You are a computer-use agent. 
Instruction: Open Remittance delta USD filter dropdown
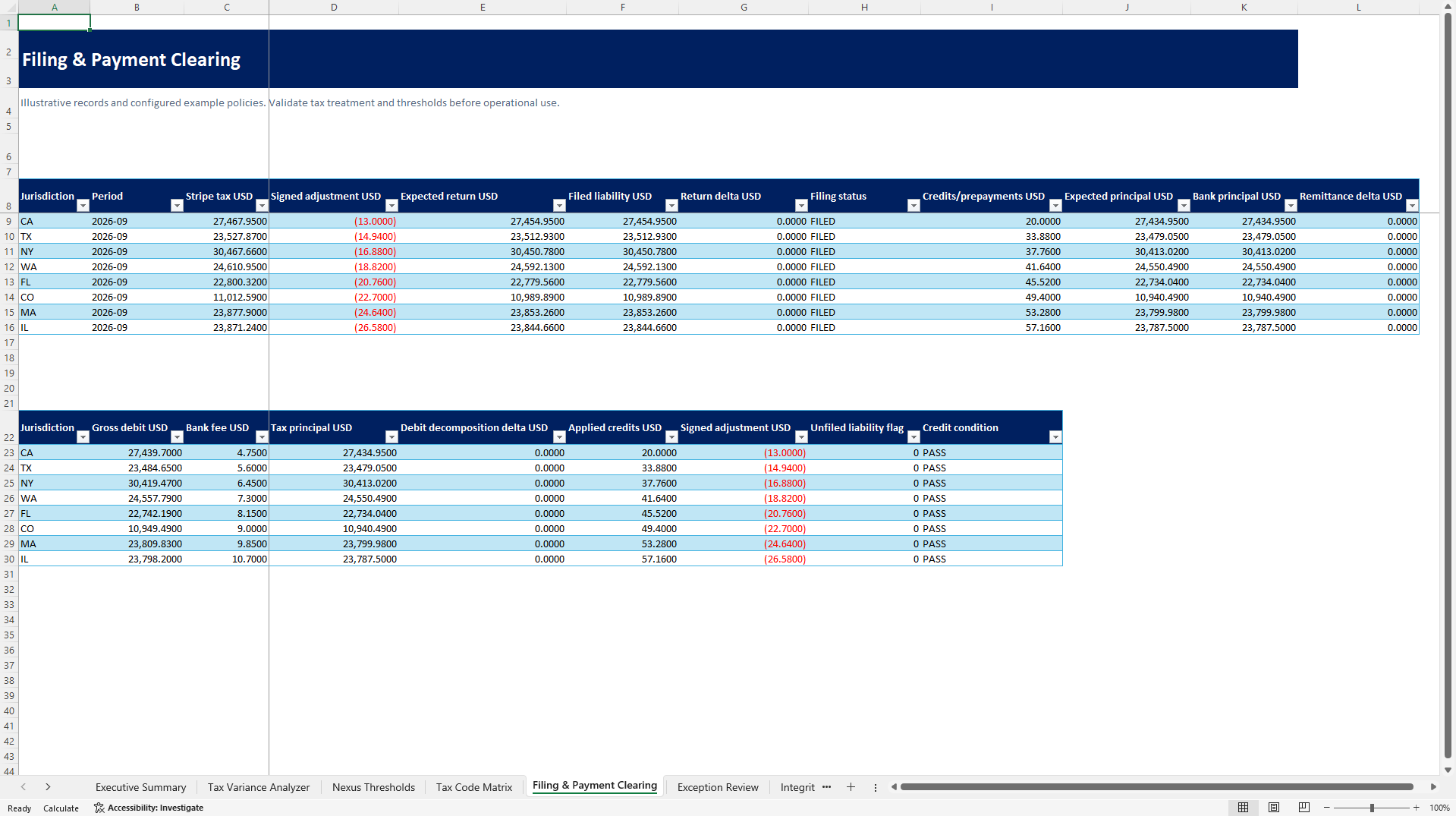pos(1412,206)
